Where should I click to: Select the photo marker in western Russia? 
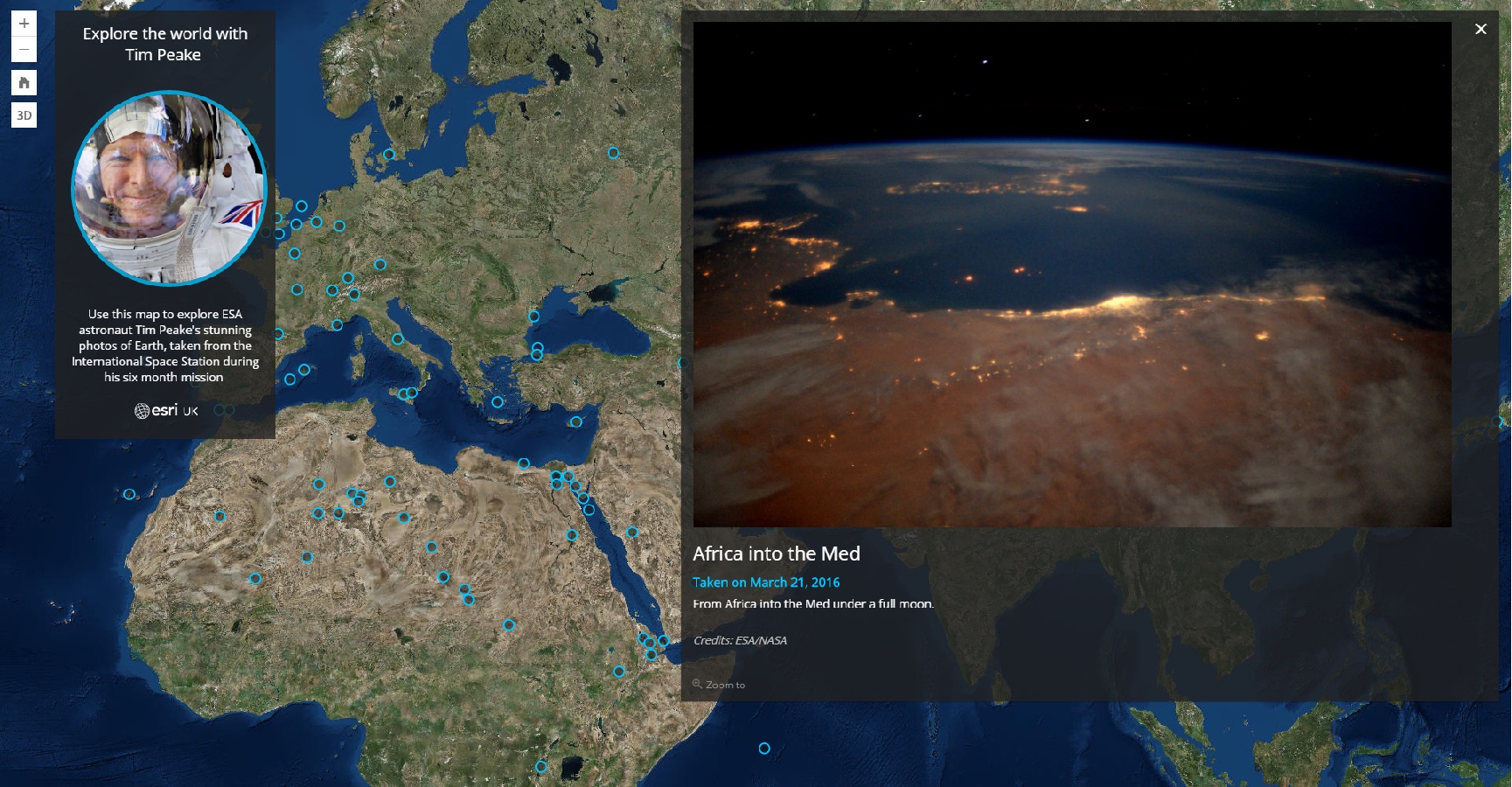[613, 153]
